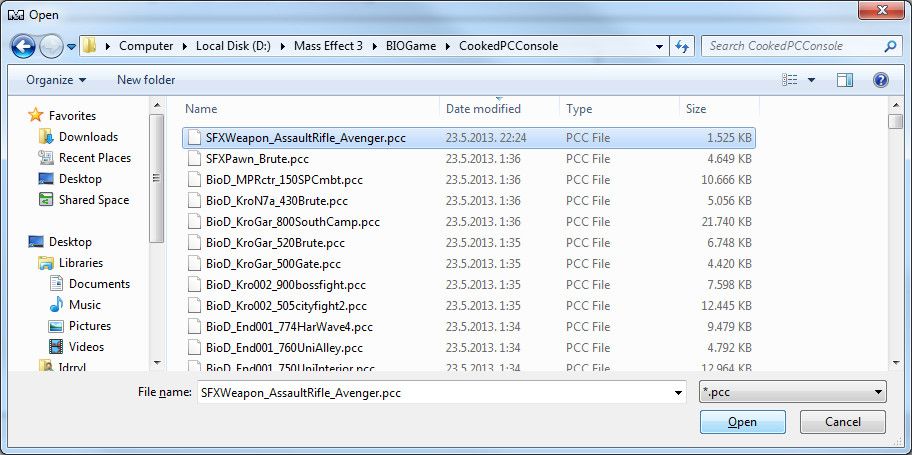Click the file list scroll down arrow

895,364
